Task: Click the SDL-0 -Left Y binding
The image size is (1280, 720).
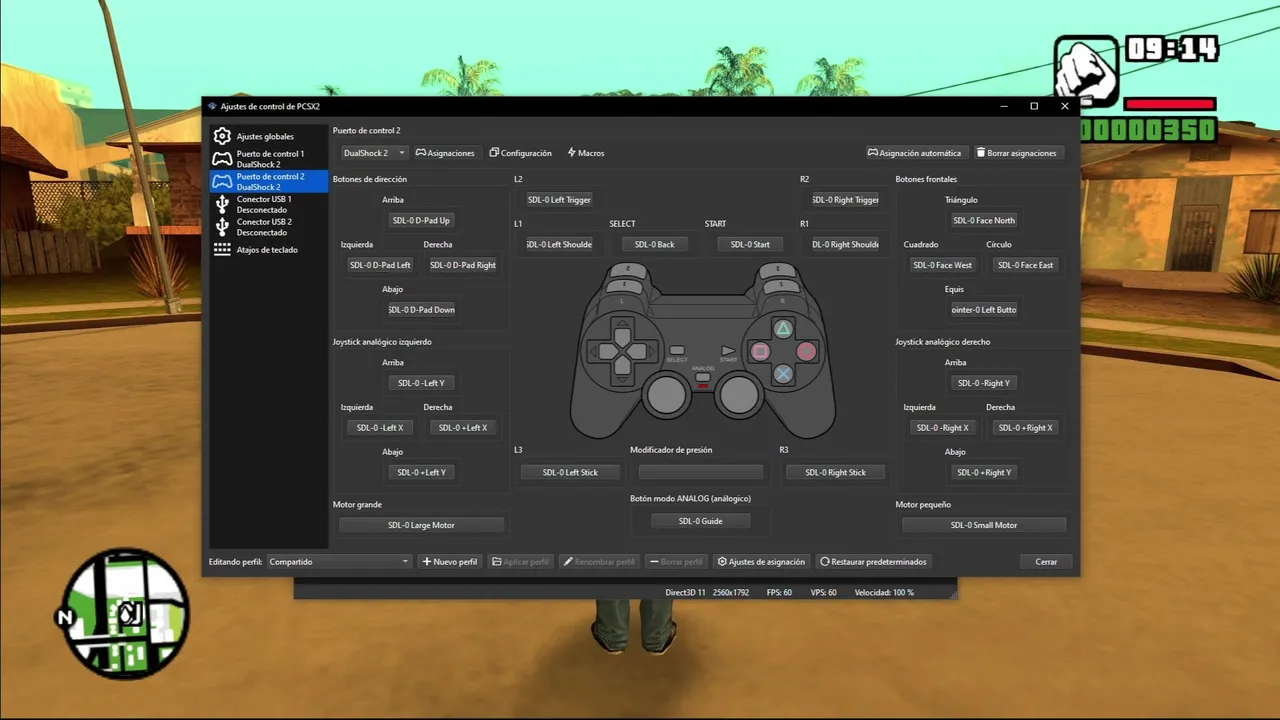Action: (421, 383)
